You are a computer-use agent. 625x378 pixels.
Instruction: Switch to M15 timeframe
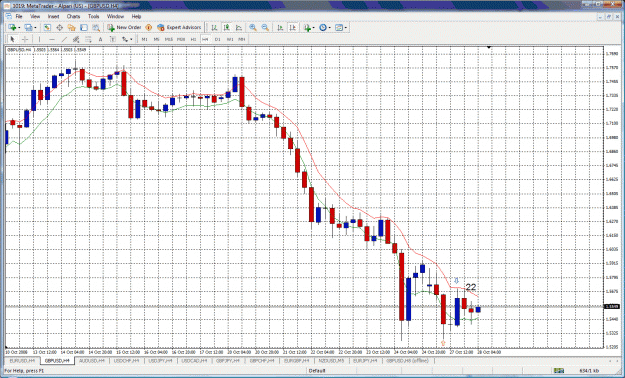169,39
